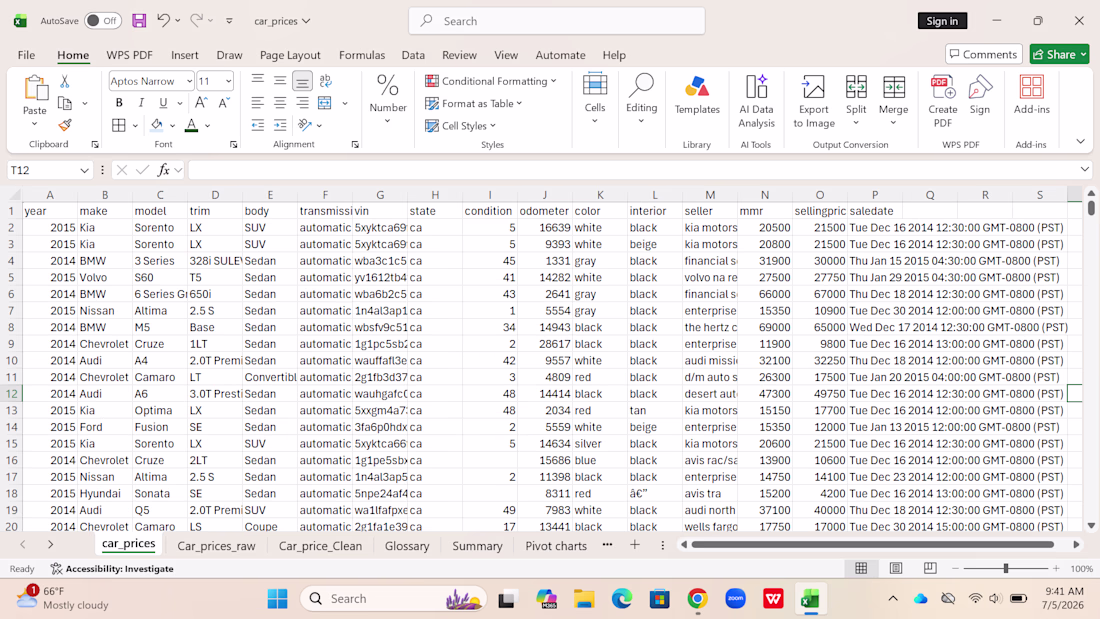
Task: Click the Sign in button
Action: point(941,21)
